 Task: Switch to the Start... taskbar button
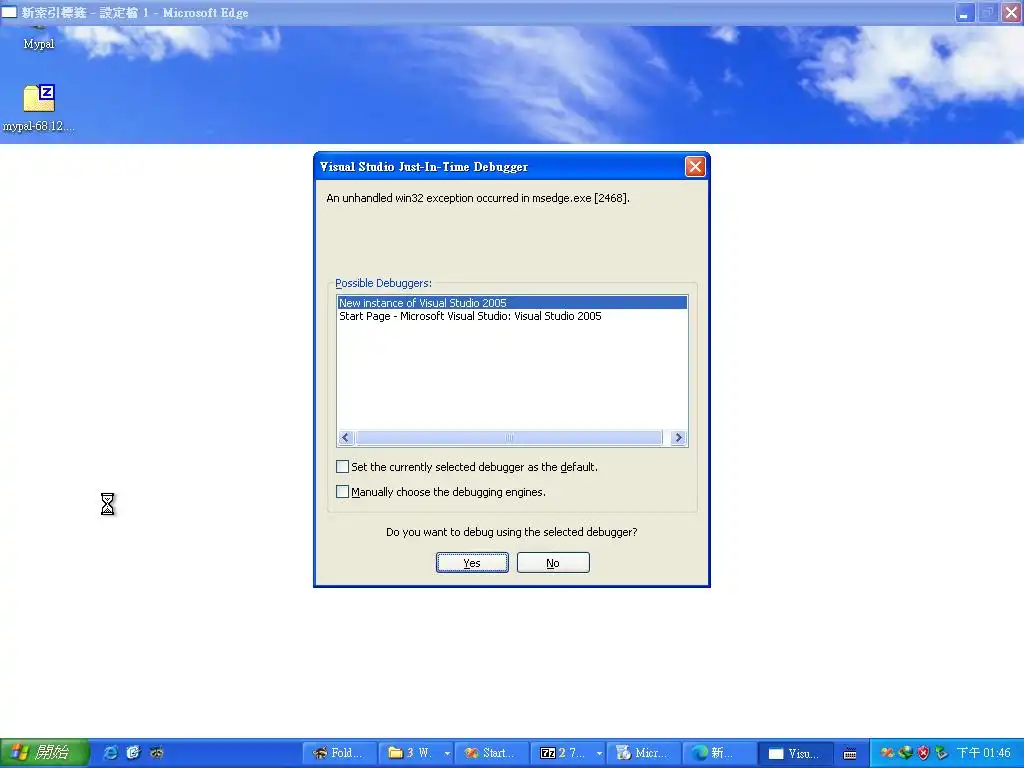tap(492, 753)
